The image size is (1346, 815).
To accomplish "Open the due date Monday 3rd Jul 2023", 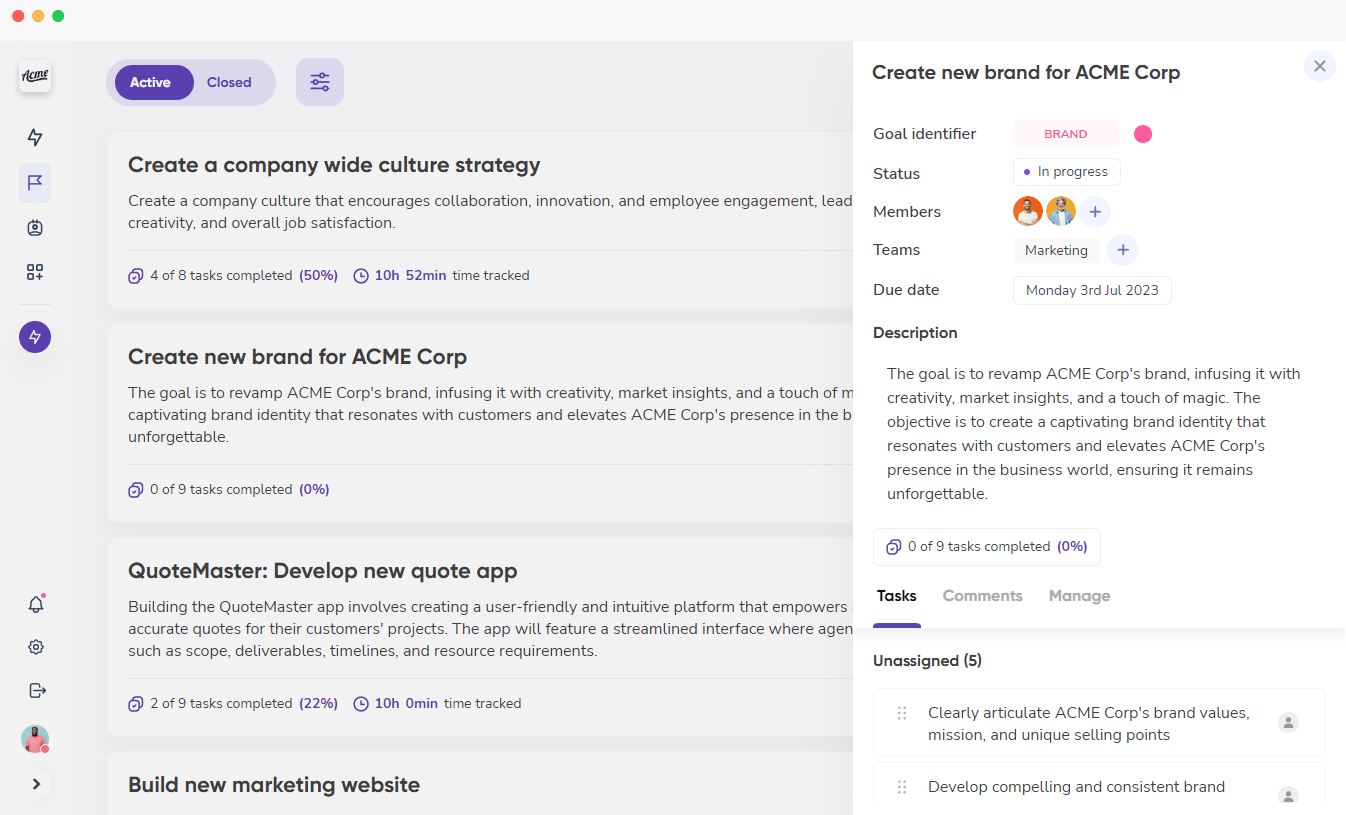I will [1092, 290].
